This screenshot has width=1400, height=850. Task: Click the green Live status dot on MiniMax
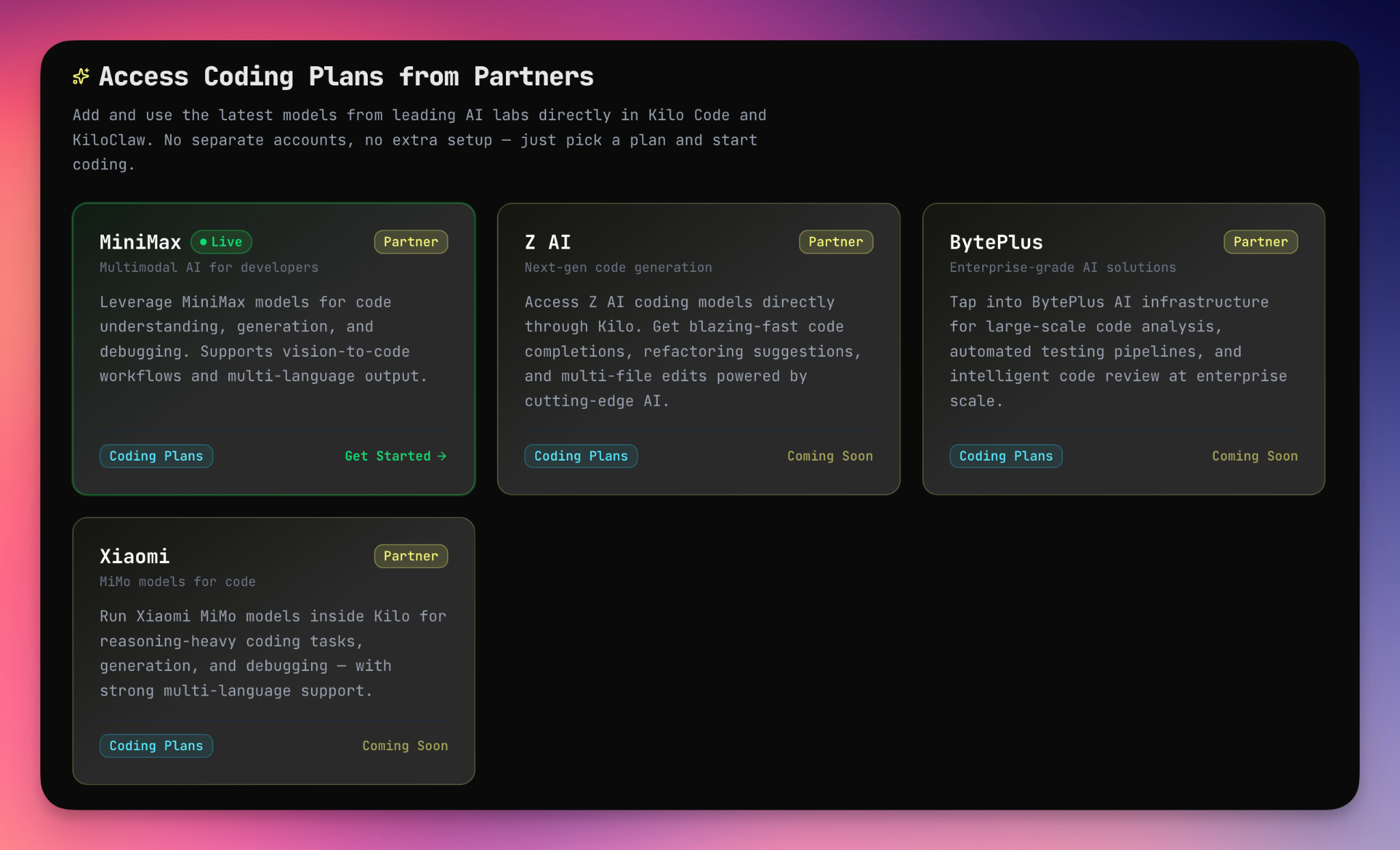pyautogui.click(x=203, y=242)
